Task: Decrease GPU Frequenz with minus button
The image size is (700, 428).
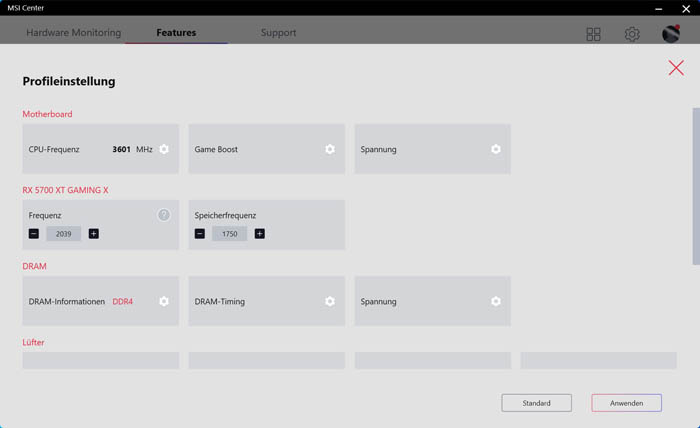Action: [34, 233]
